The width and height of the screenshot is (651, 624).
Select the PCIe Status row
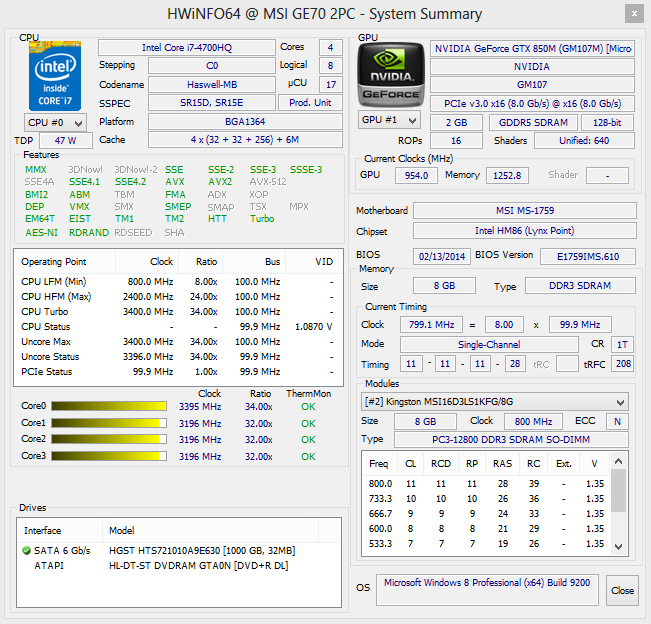[179, 372]
